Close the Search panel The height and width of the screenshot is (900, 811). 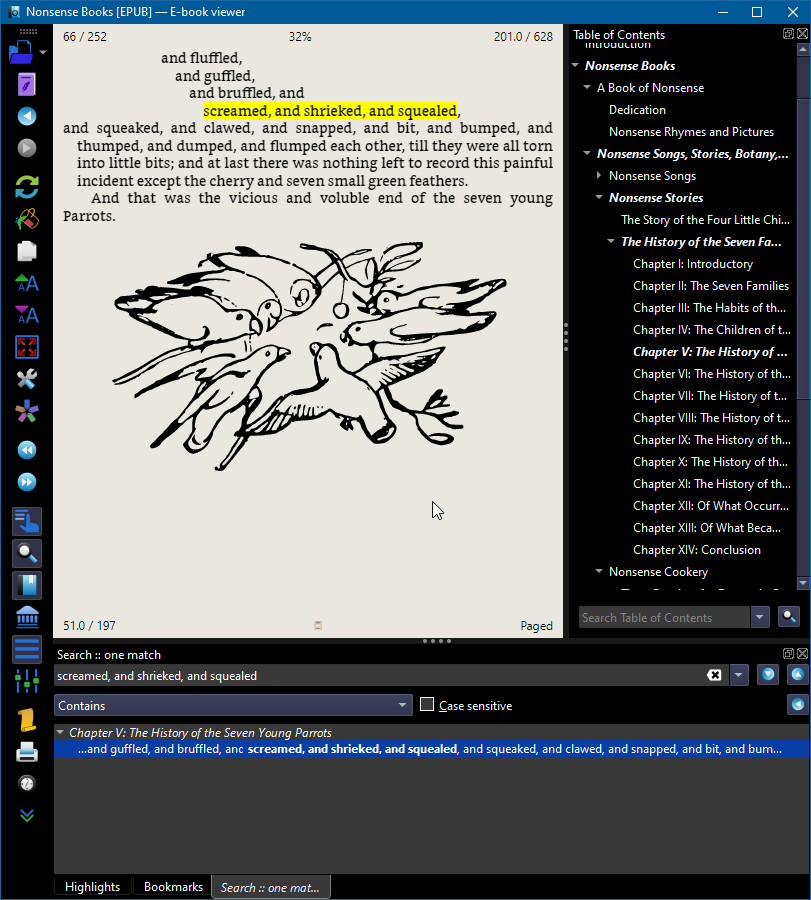click(x=802, y=653)
